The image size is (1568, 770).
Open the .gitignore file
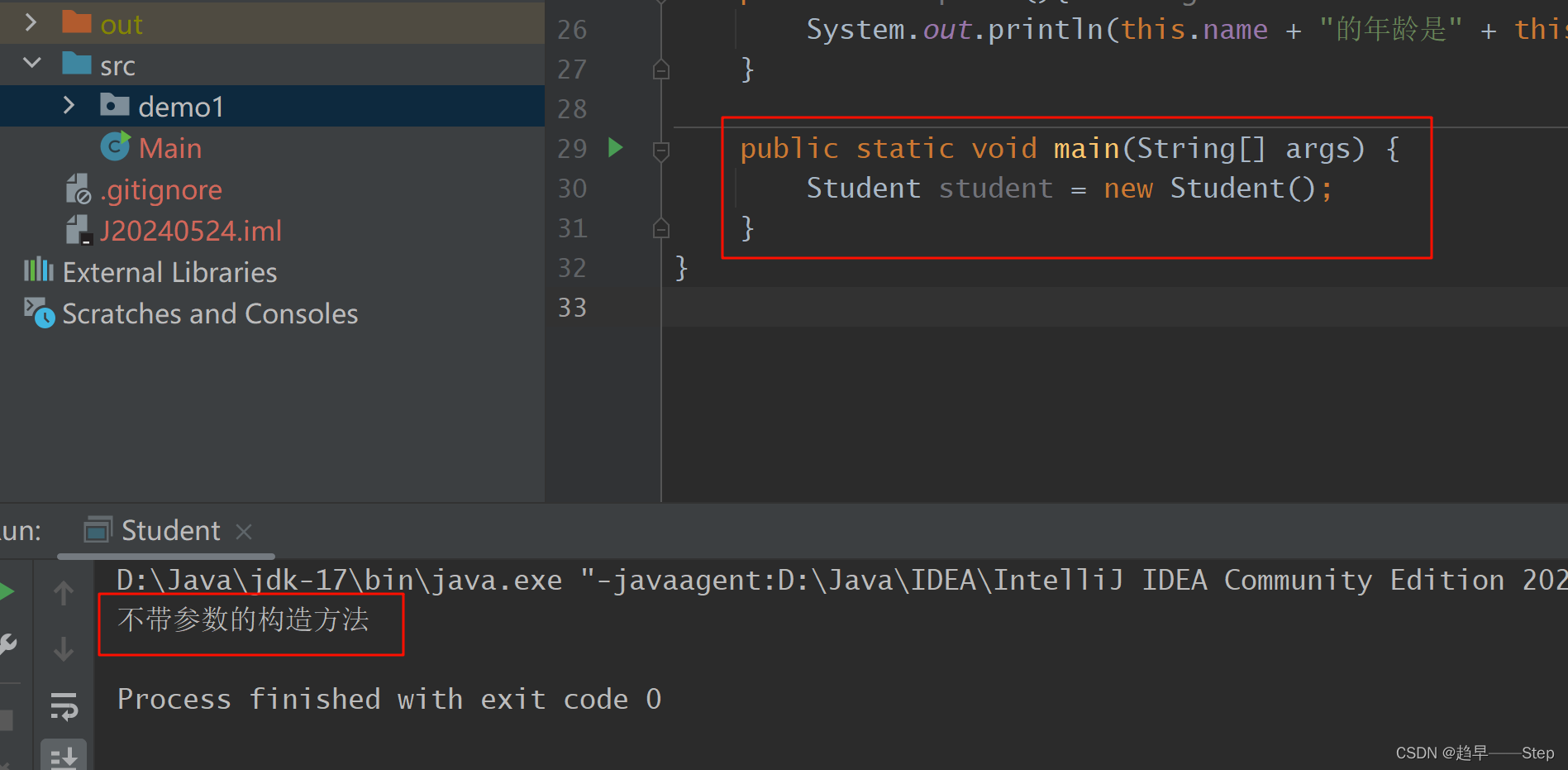point(161,190)
